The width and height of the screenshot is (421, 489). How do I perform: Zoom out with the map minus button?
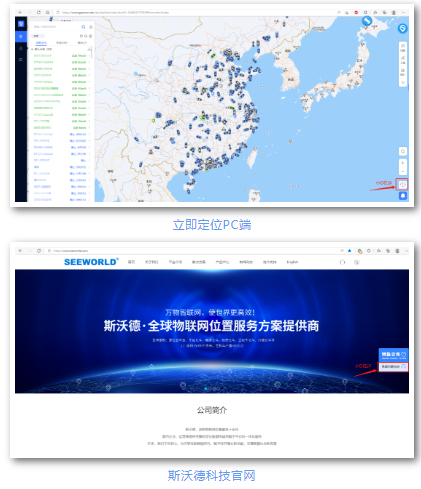403,171
